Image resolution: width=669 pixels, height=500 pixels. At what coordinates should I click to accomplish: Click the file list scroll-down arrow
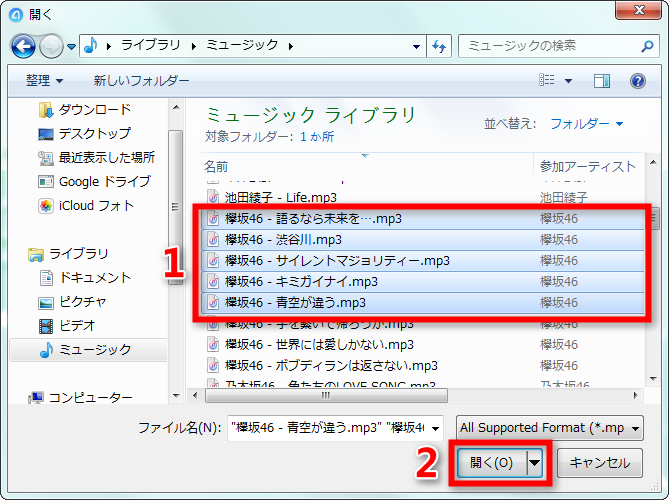653,378
